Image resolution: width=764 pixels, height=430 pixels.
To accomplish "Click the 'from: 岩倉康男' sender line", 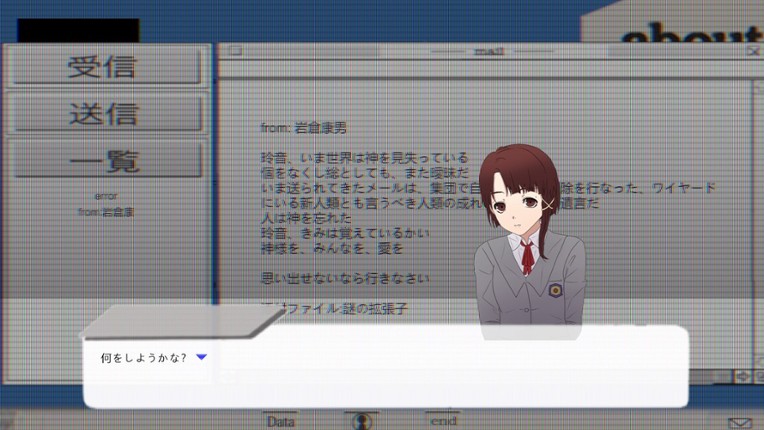I will point(304,128).
